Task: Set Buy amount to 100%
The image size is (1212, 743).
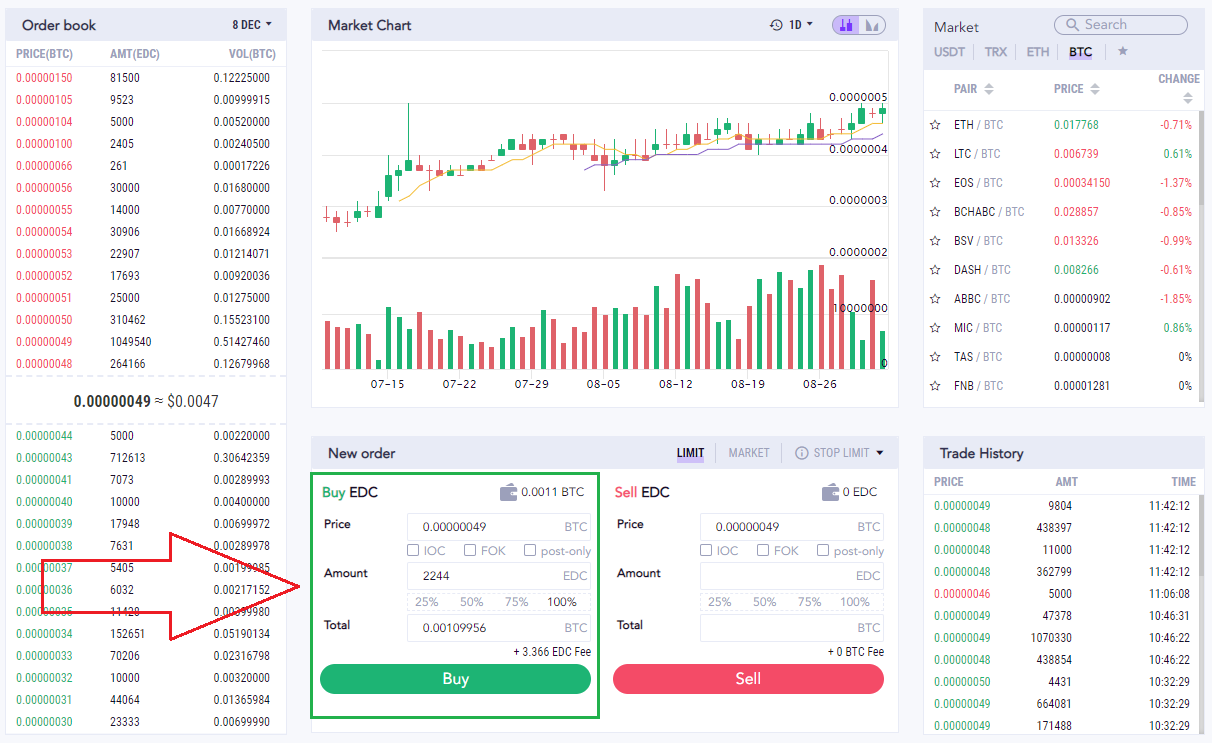Action: pyautogui.click(x=562, y=602)
